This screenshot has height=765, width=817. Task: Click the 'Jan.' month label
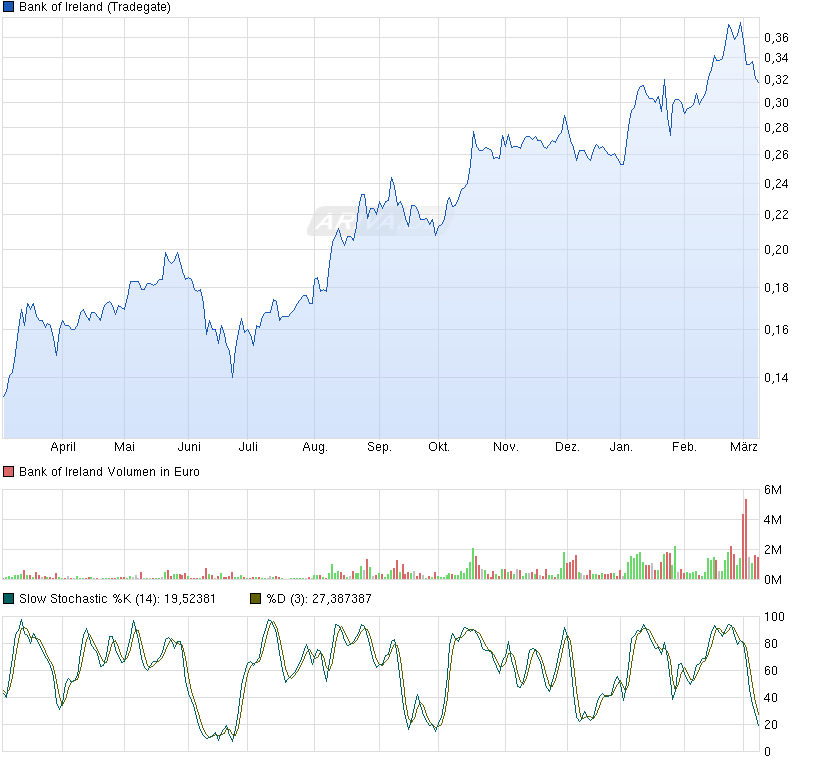pos(621,447)
